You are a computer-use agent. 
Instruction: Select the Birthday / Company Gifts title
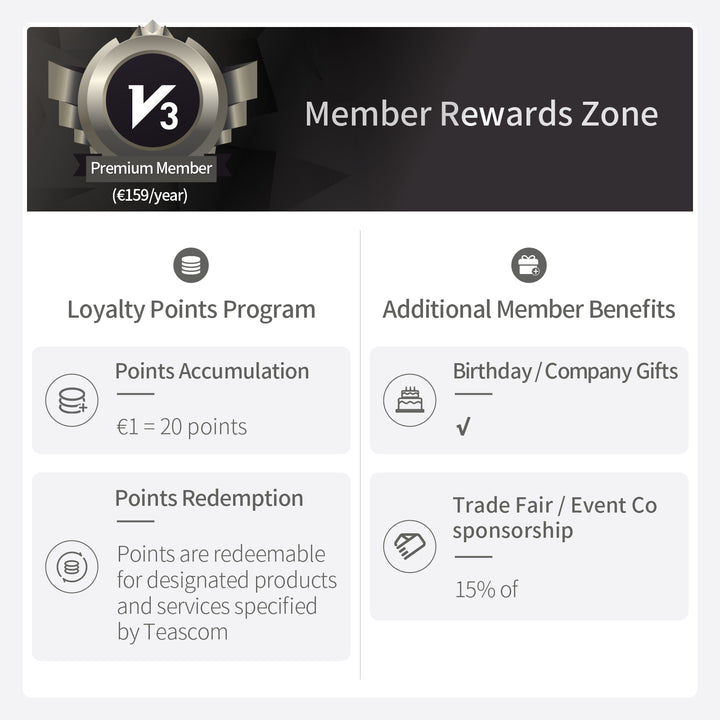point(565,371)
